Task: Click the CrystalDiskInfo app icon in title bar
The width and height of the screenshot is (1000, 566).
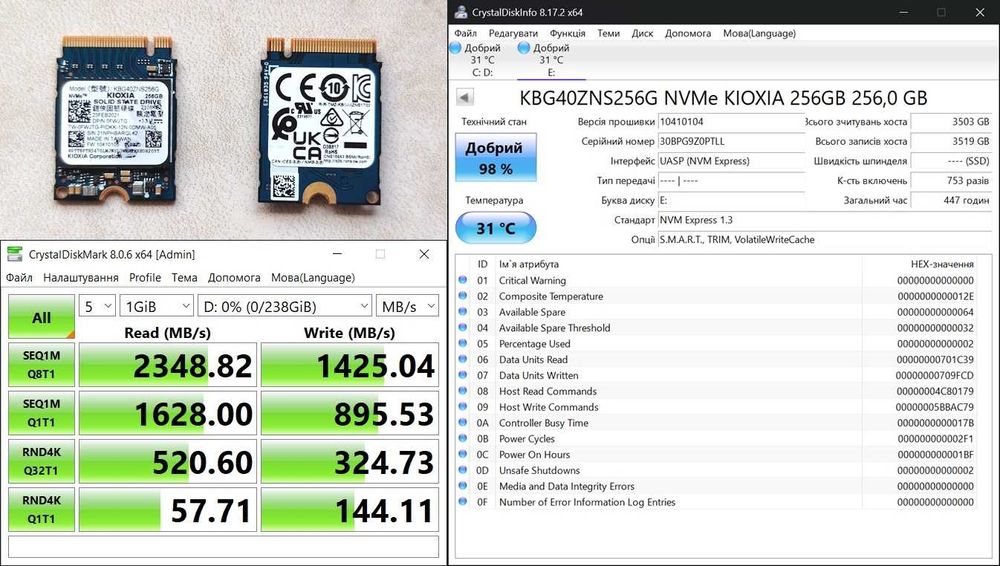Action: pos(460,12)
